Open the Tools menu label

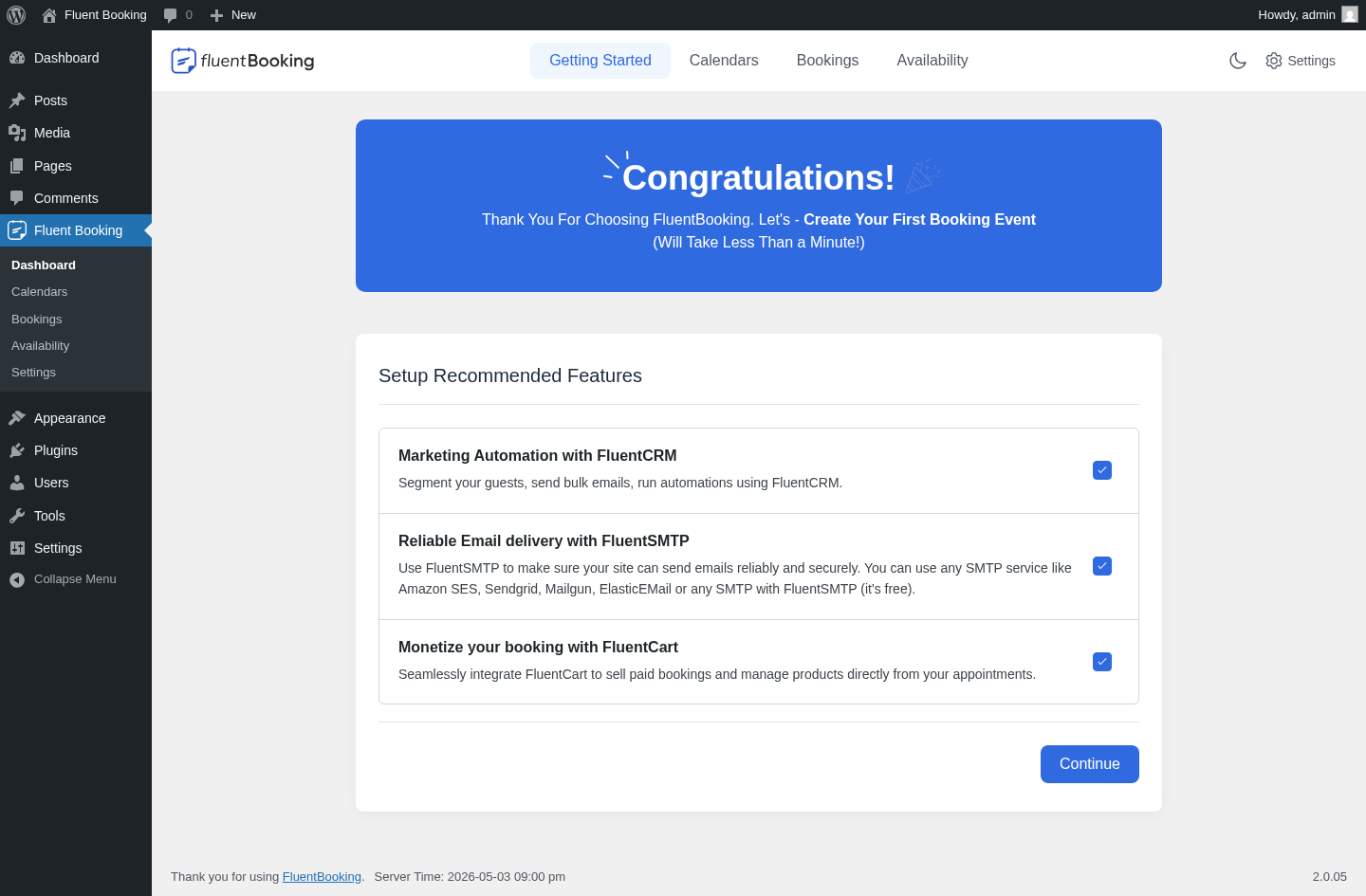coord(49,516)
